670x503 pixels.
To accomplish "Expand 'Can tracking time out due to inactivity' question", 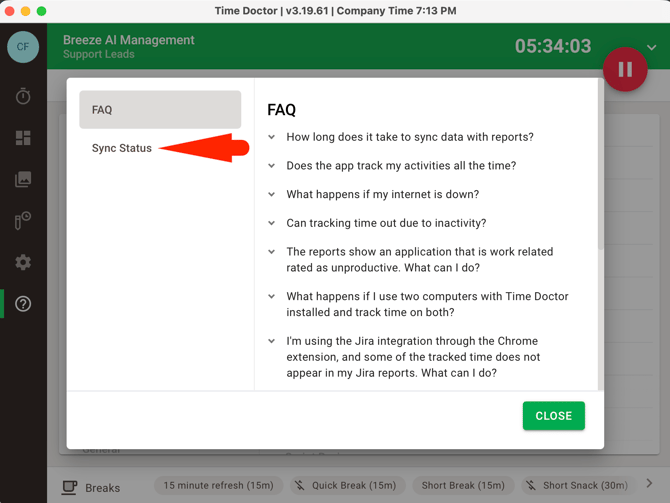I will click(x=377, y=223).
